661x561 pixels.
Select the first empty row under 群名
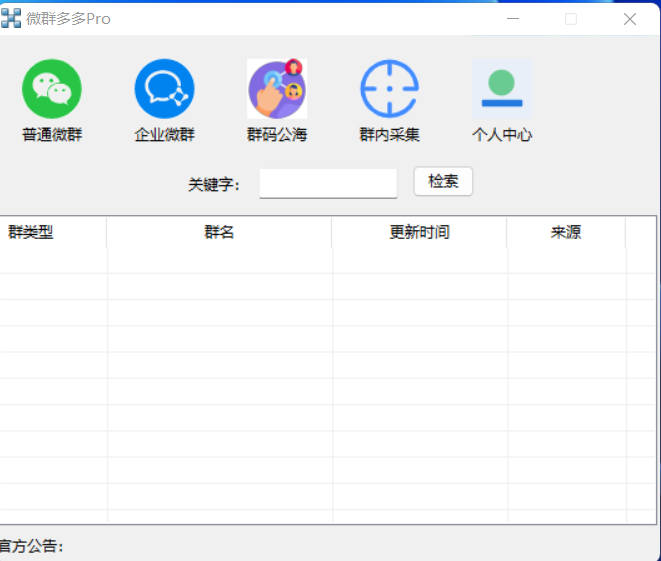219,260
